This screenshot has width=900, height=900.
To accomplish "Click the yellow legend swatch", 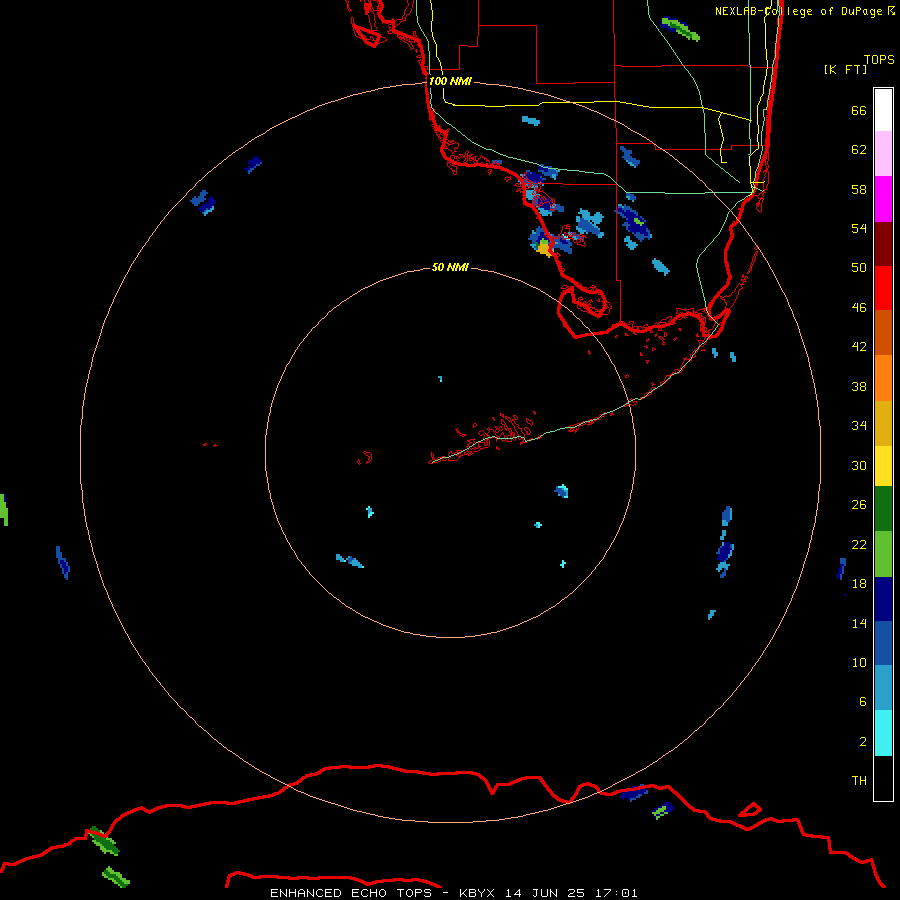I will pyautogui.click(x=883, y=465).
